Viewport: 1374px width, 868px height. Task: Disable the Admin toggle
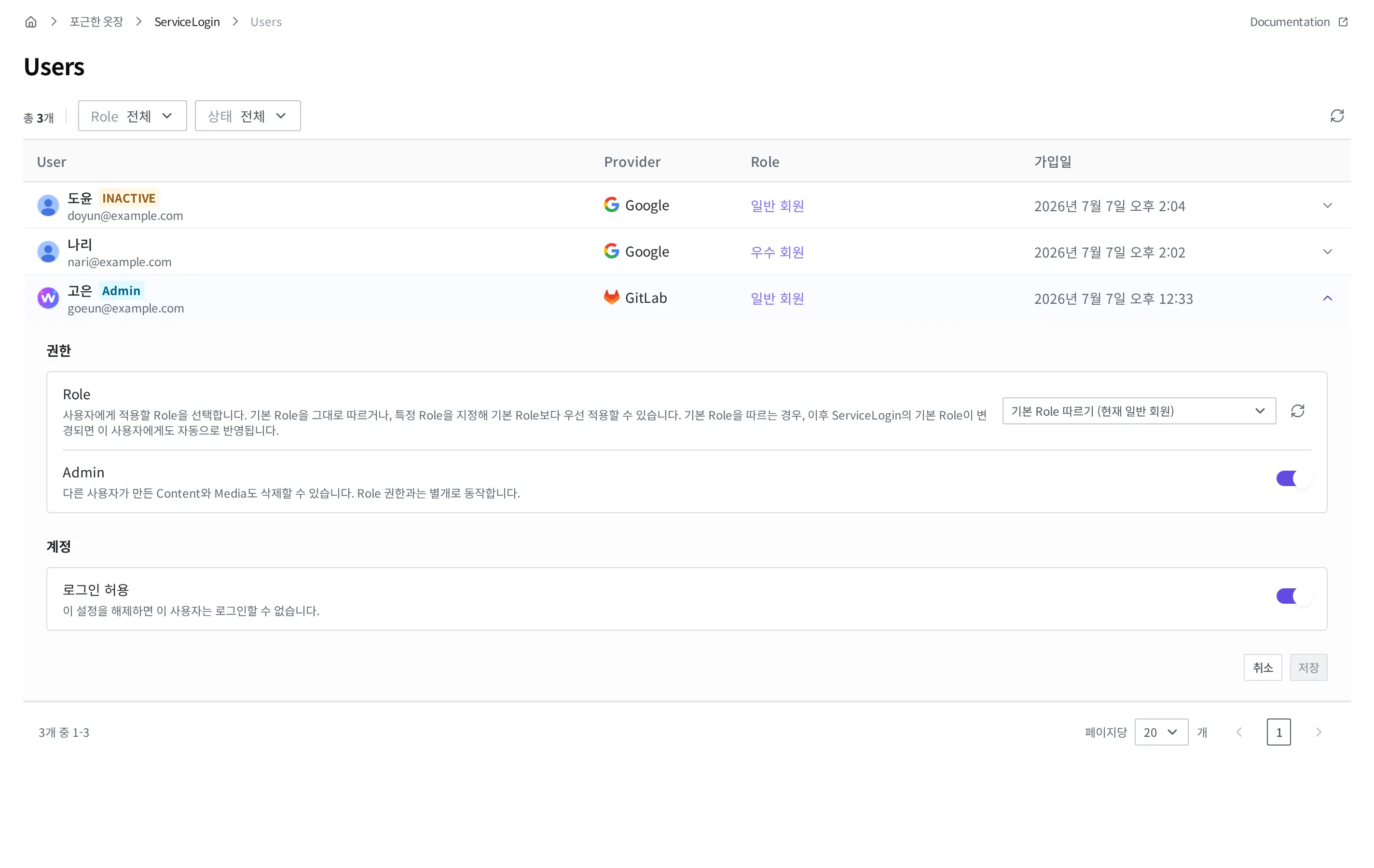pyautogui.click(x=1294, y=478)
